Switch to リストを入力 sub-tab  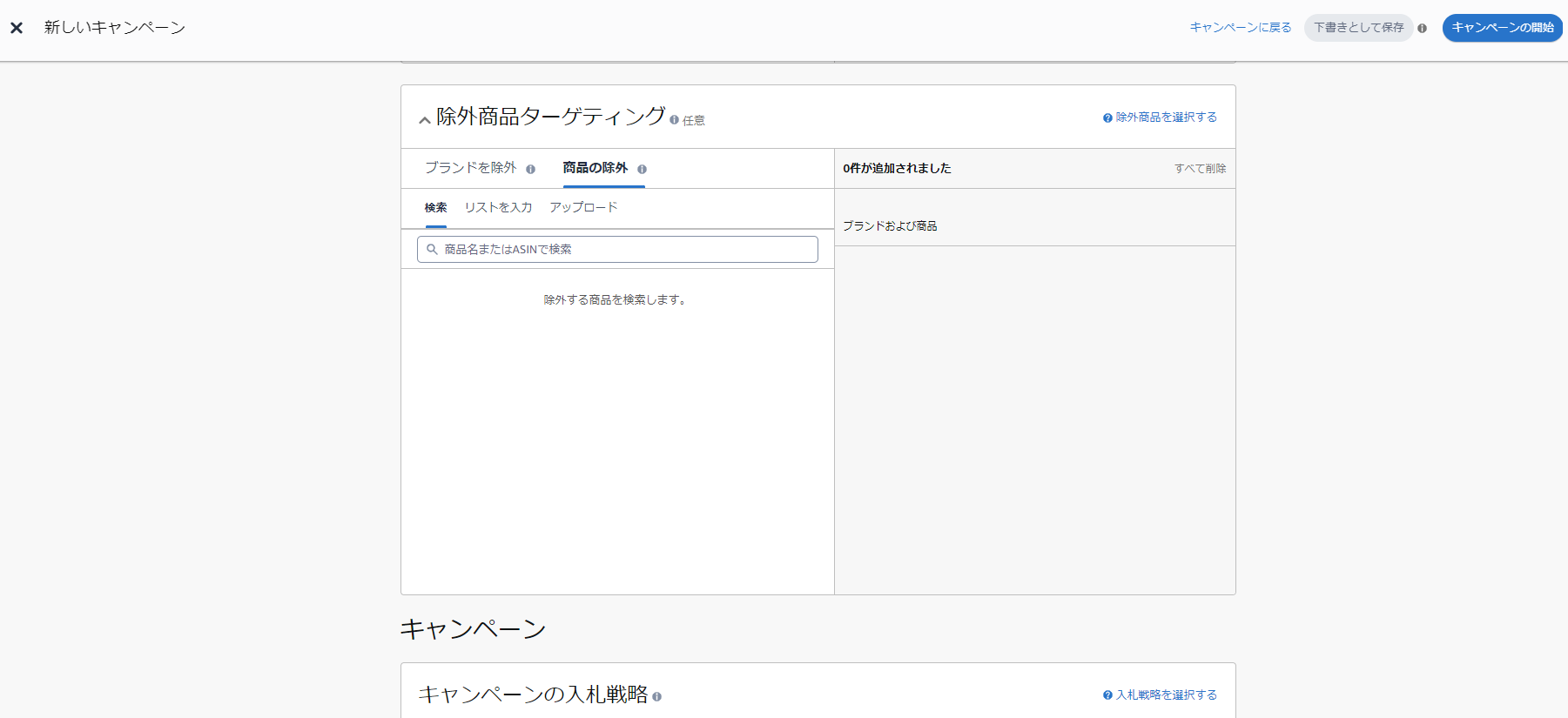click(x=498, y=208)
